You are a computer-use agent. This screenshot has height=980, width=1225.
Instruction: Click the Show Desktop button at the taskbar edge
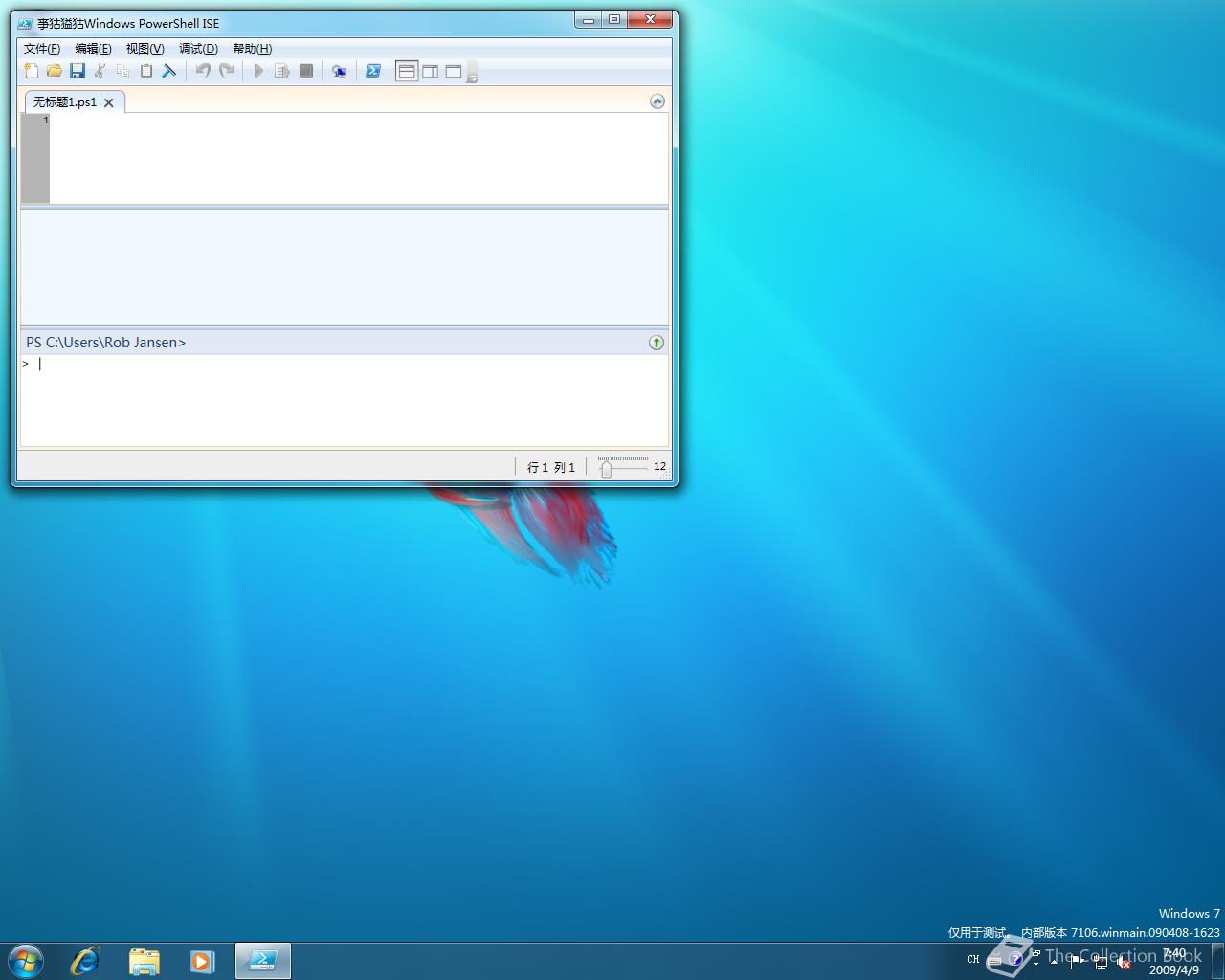click(x=1217, y=961)
